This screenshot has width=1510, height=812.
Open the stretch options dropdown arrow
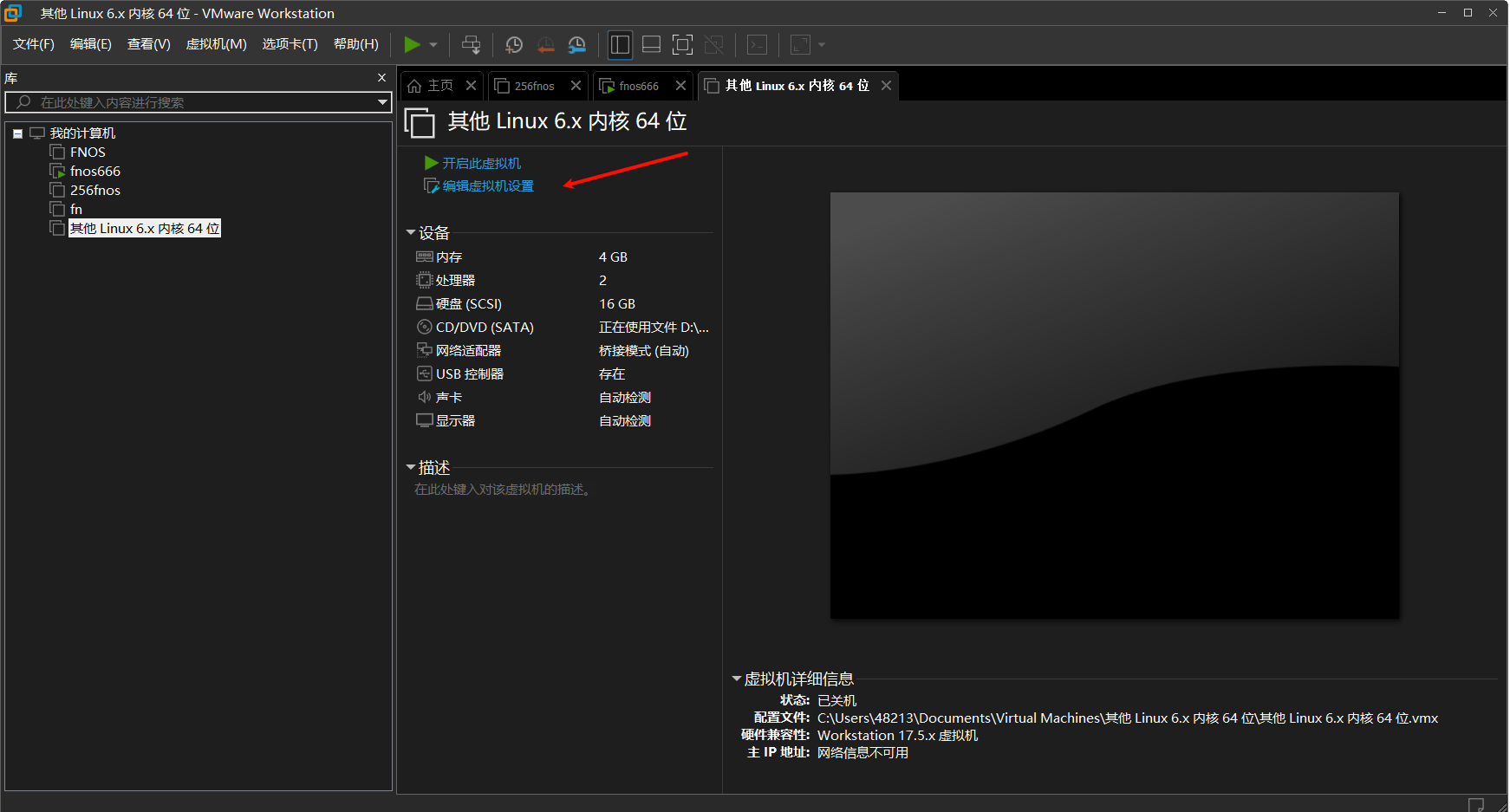(x=822, y=44)
